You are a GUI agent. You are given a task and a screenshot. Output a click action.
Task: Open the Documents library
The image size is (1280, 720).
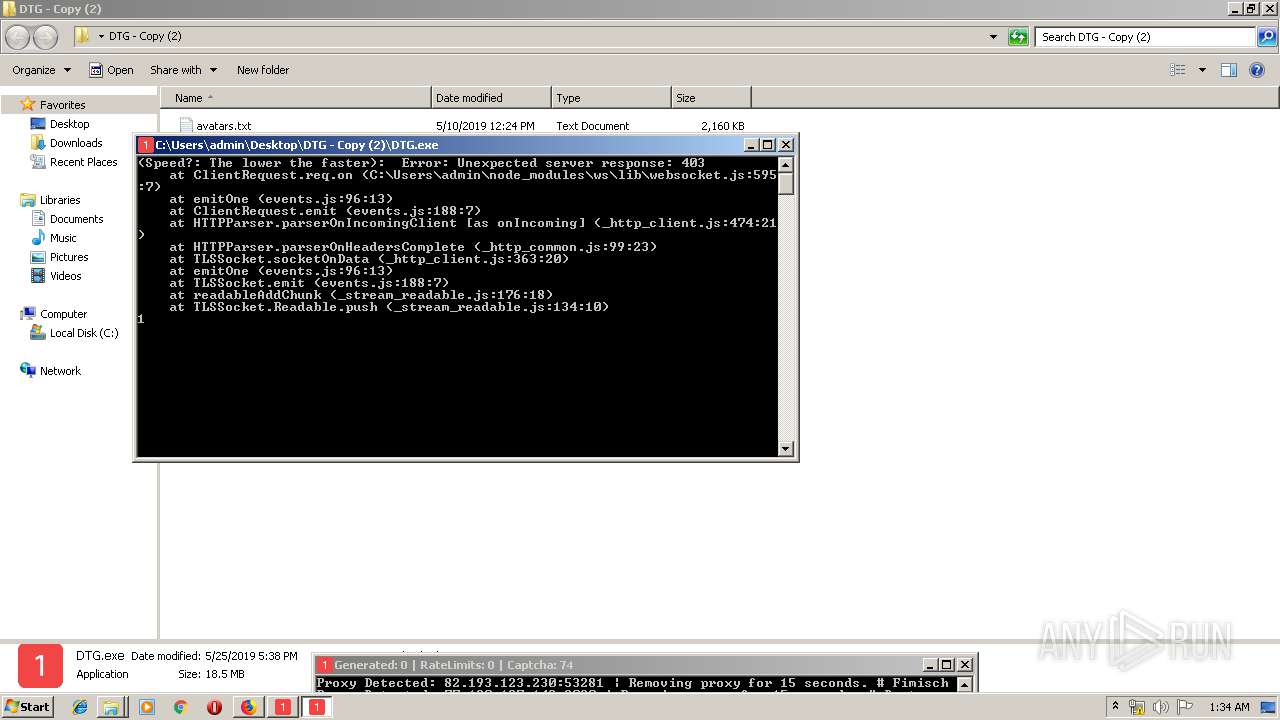pyautogui.click(x=76, y=219)
